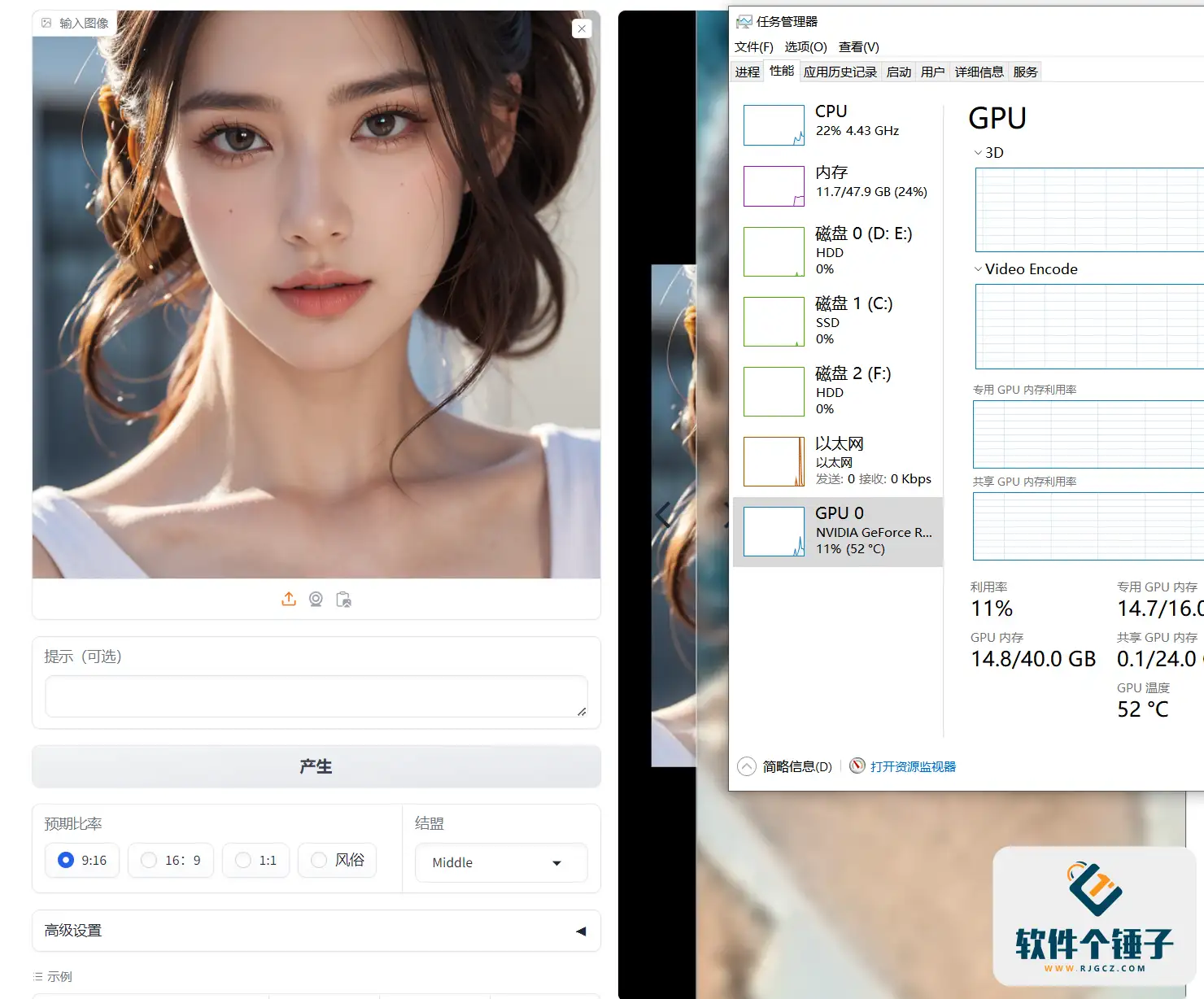
Task: Switch to the 详细信息 tab
Action: click(979, 72)
